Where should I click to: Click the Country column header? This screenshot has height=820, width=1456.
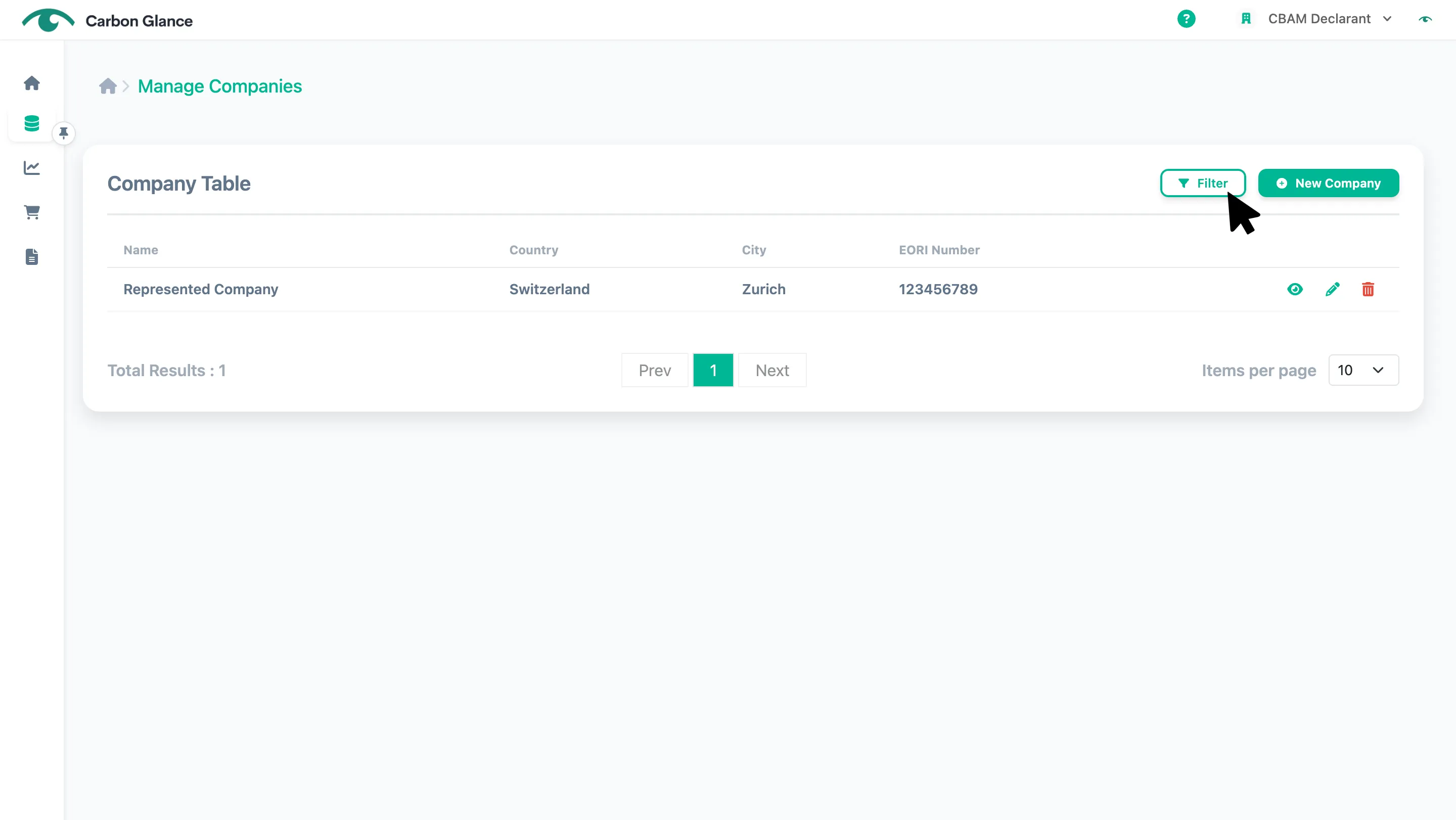pyautogui.click(x=533, y=250)
